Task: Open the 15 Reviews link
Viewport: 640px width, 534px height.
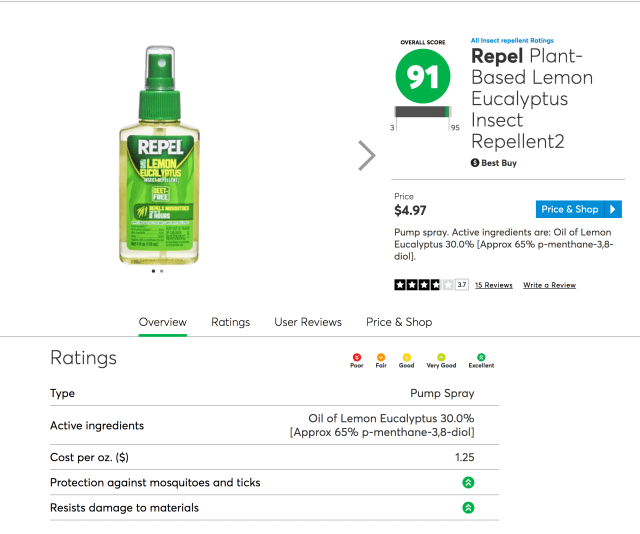Action: pos(493,285)
